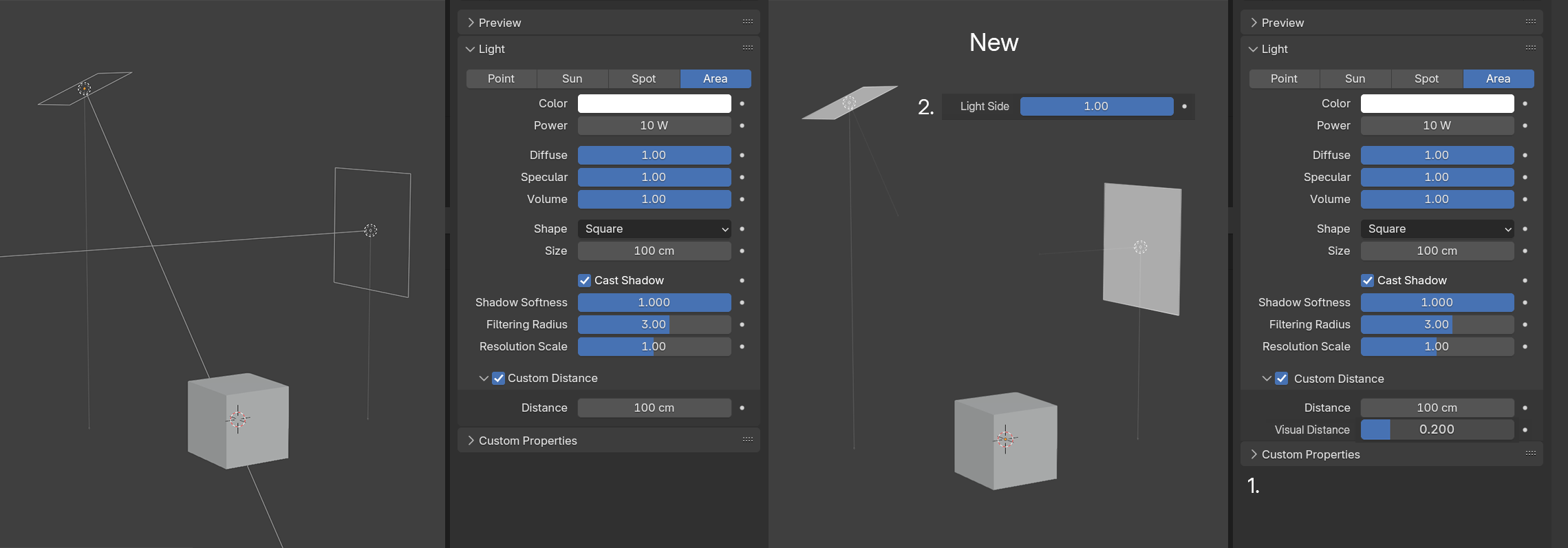Grab the drag handle on right Custom Properties header
The height and width of the screenshot is (548, 1568).
pos(1531,454)
